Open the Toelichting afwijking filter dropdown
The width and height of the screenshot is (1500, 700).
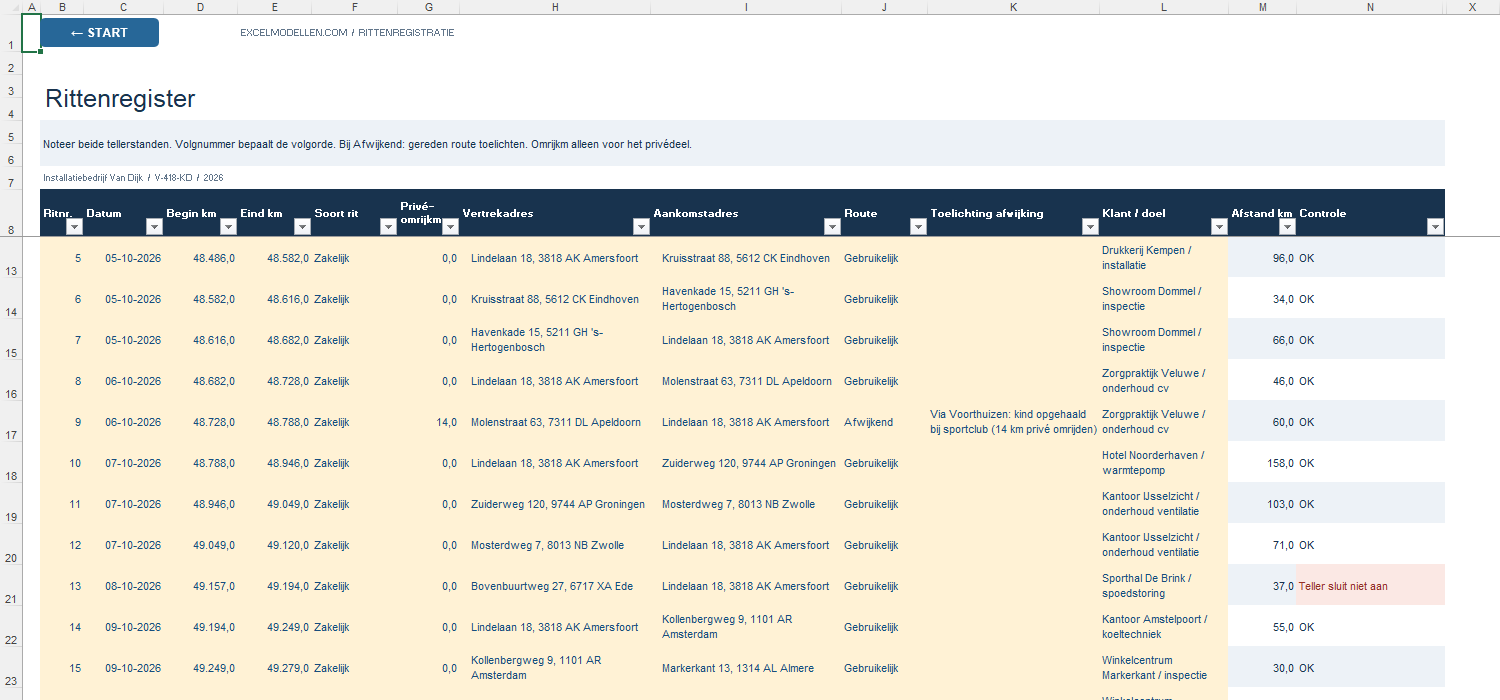pyautogui.click(x=1090, y=227)
